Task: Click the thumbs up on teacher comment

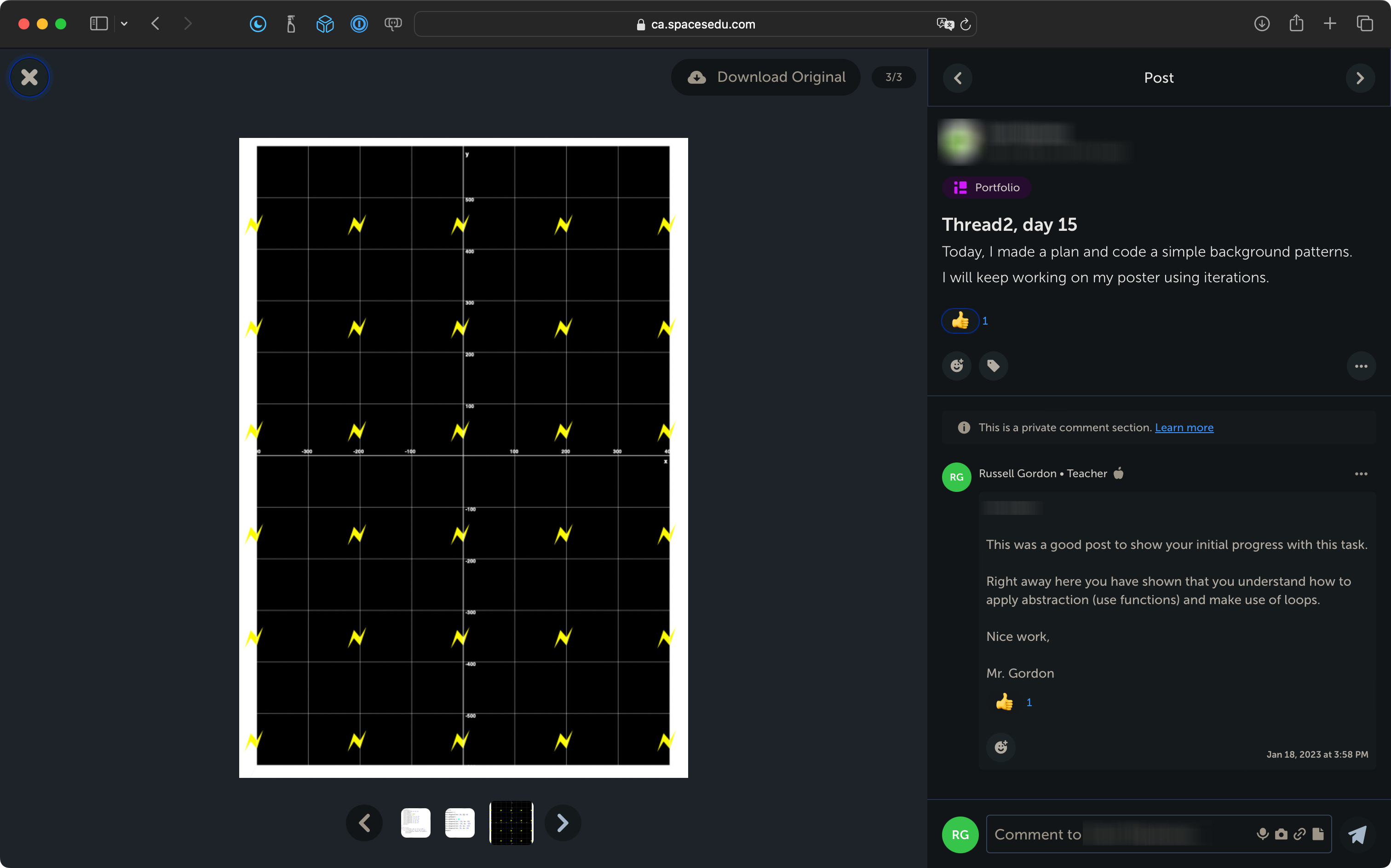Action: (x=1003, y=702)
